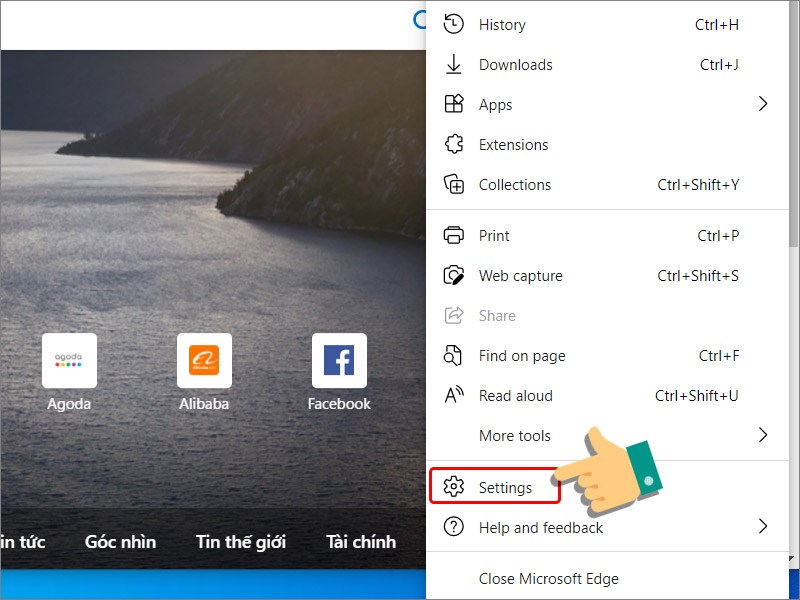The width and height of the screenshot is (800, 600).
Task: Click the Read aloud icon
Action: (x=454, y=395)
